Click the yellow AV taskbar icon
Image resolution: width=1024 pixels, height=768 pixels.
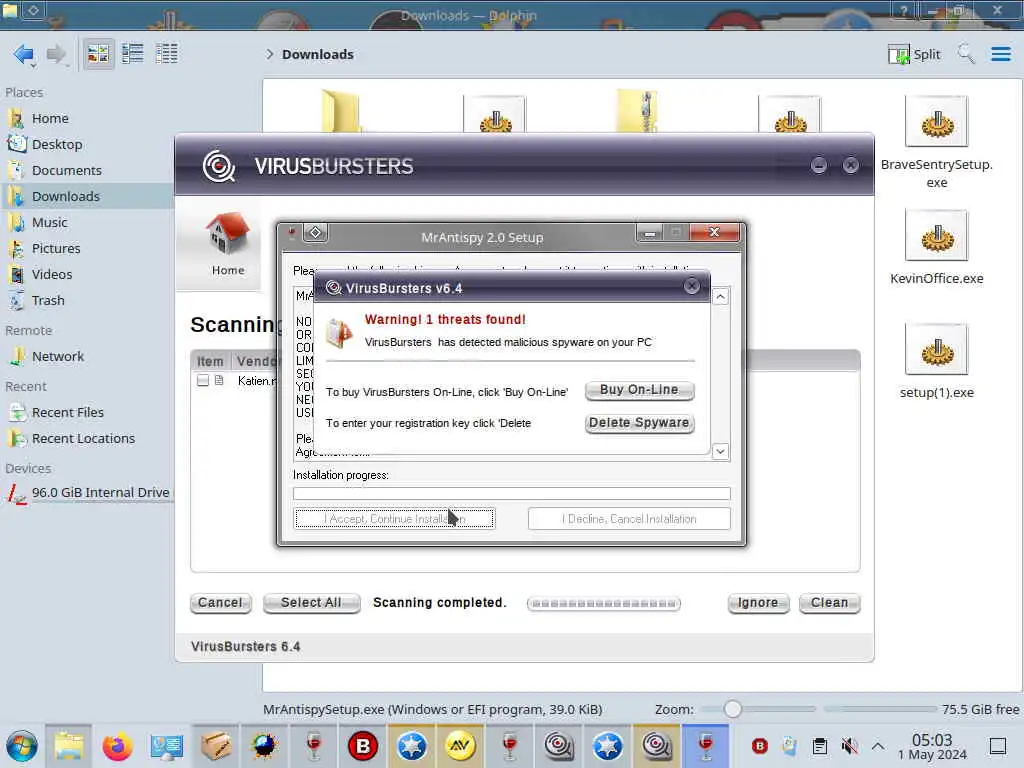coord(460,746)
